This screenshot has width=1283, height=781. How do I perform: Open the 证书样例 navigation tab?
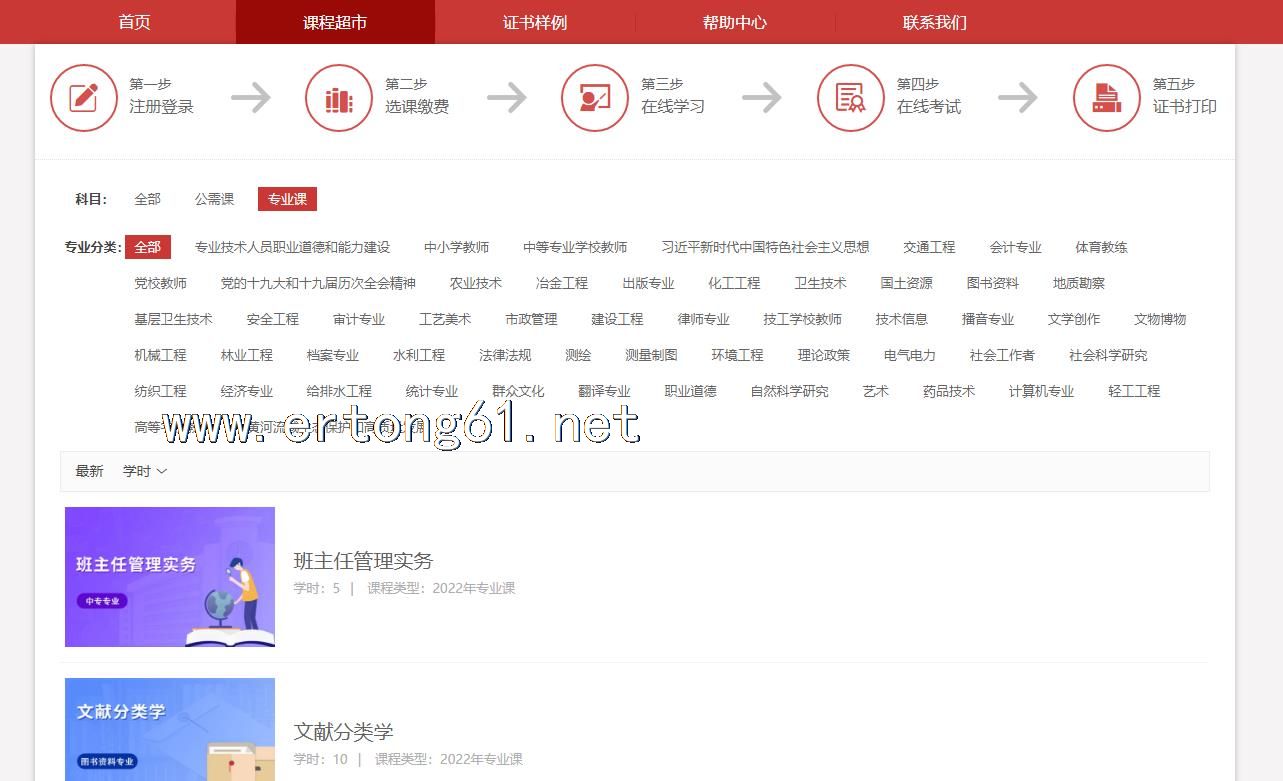(535, 22)
